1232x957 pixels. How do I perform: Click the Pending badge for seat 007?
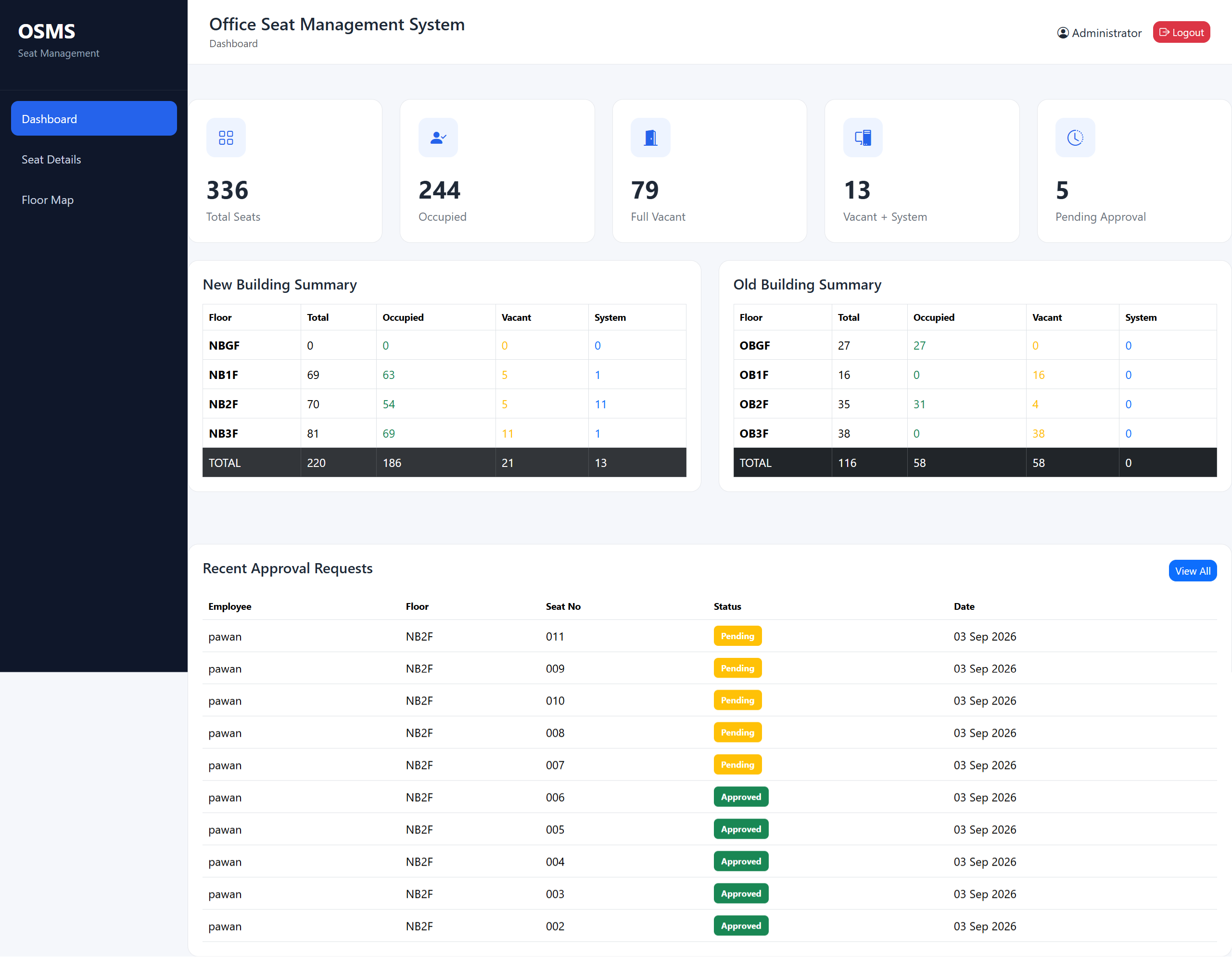click(x=737, y=765)
